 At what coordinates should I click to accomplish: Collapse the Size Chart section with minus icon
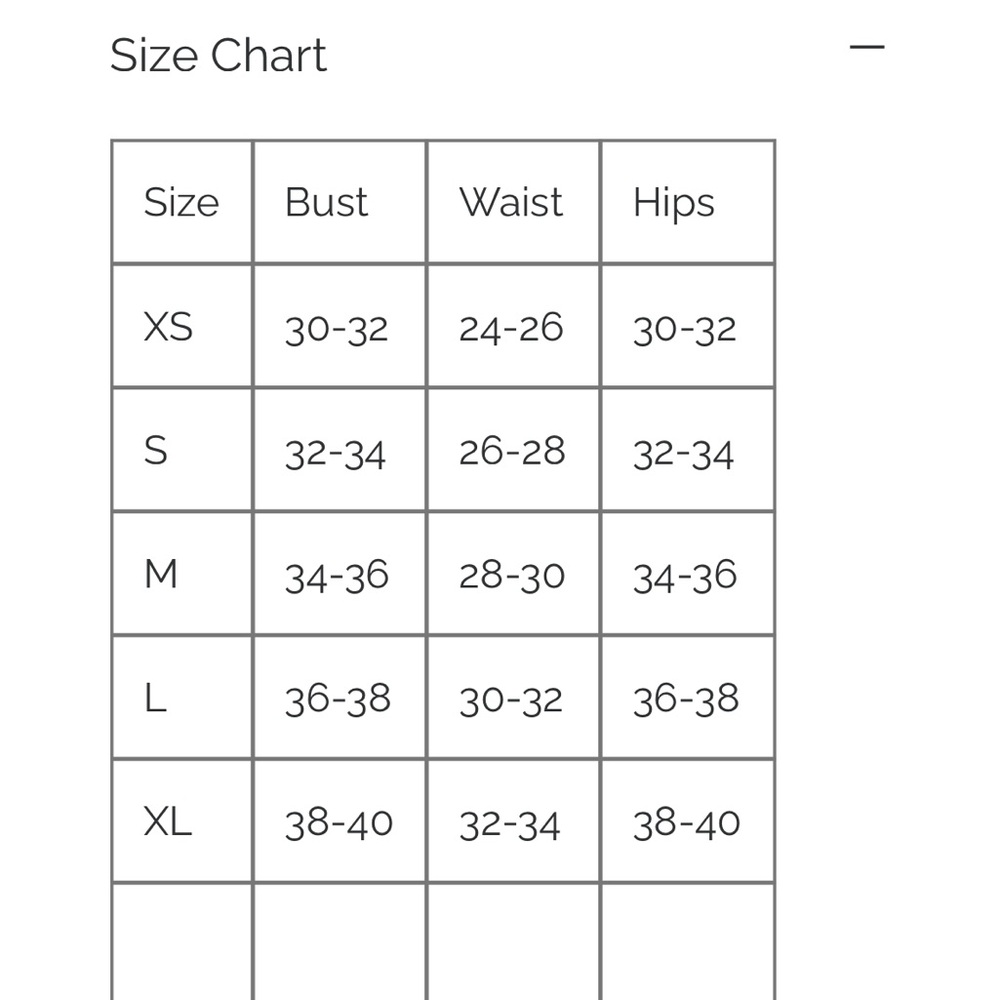pyautogui.click(x=867, y=47)
